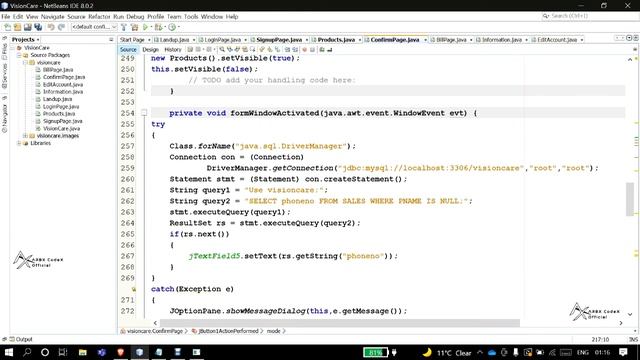This screenshot has height=360, width=640.
Task: Click the Redo toolbar icon
Action: (x=61, y=27)
